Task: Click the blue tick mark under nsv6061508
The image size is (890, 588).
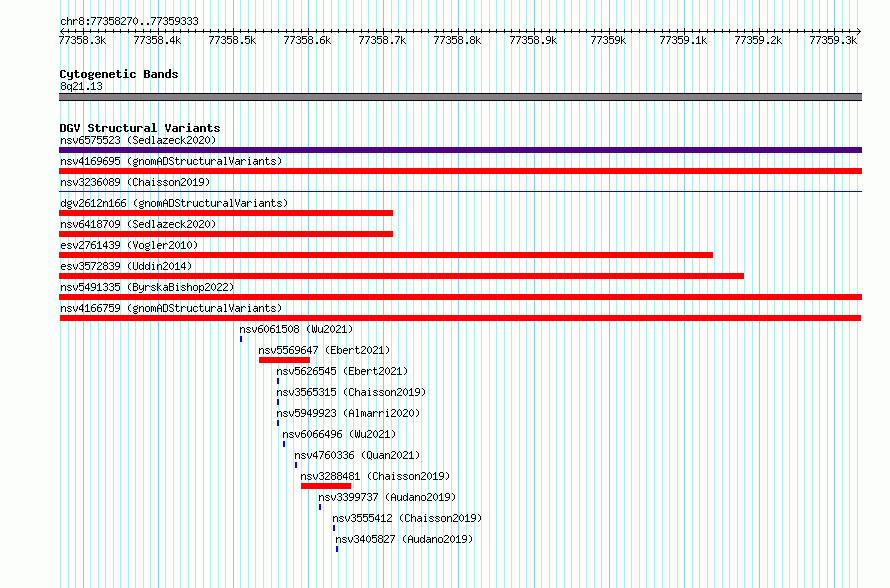Action: 241,339
